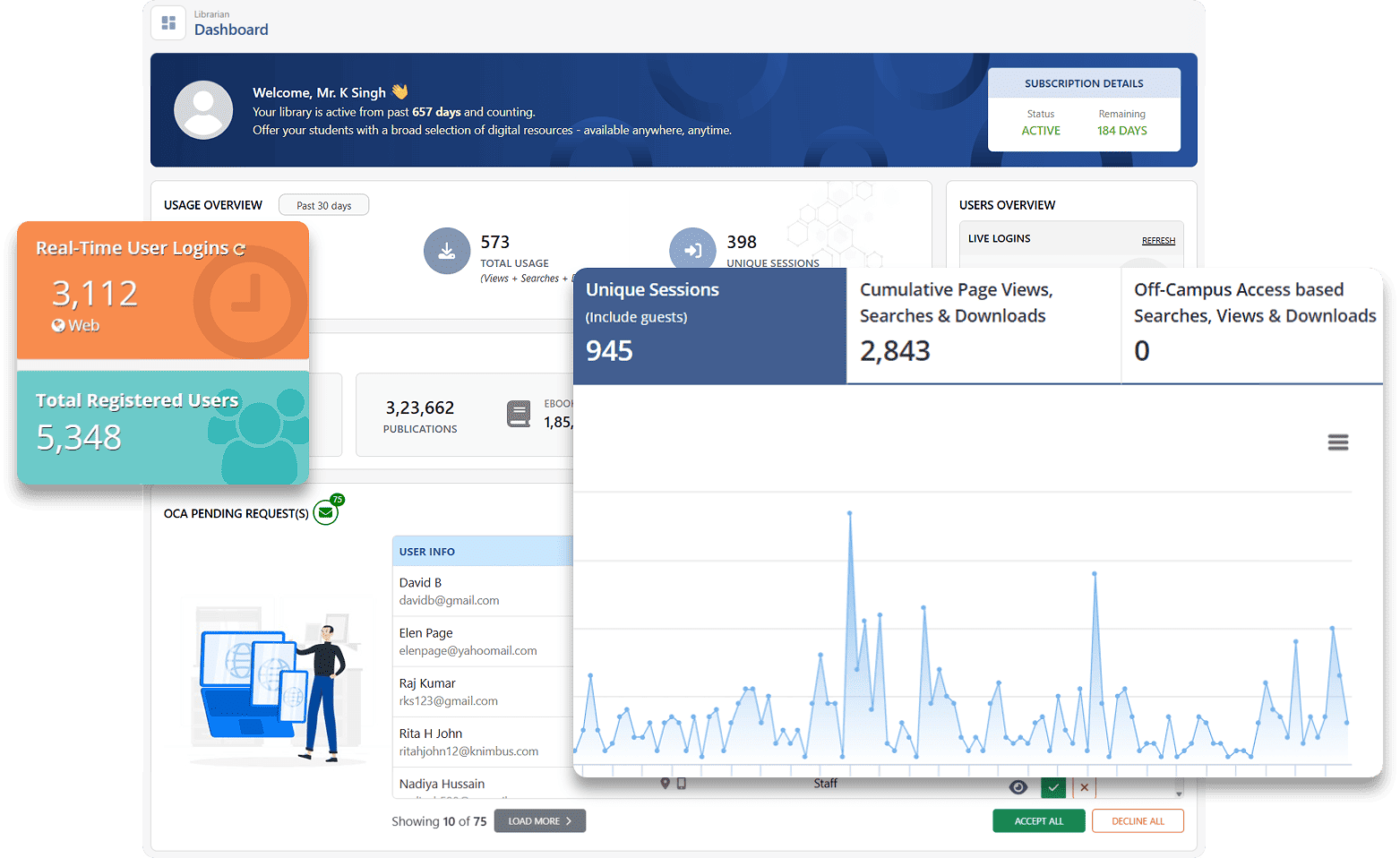Viewport: 1400px width, 858px height.
Task: Click the user profile avatar picture
Action: click(x=203, y=110)
